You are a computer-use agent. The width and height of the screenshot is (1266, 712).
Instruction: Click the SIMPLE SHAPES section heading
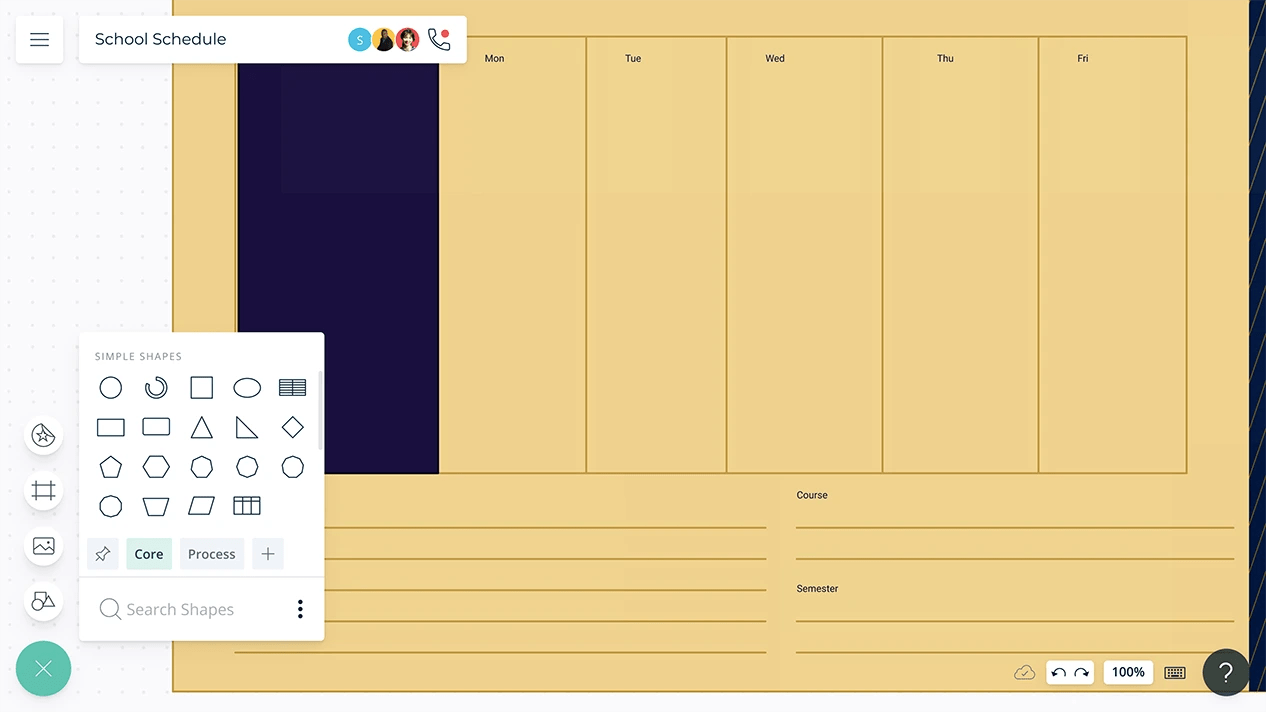pyautogui.click(x=138, y=356)
